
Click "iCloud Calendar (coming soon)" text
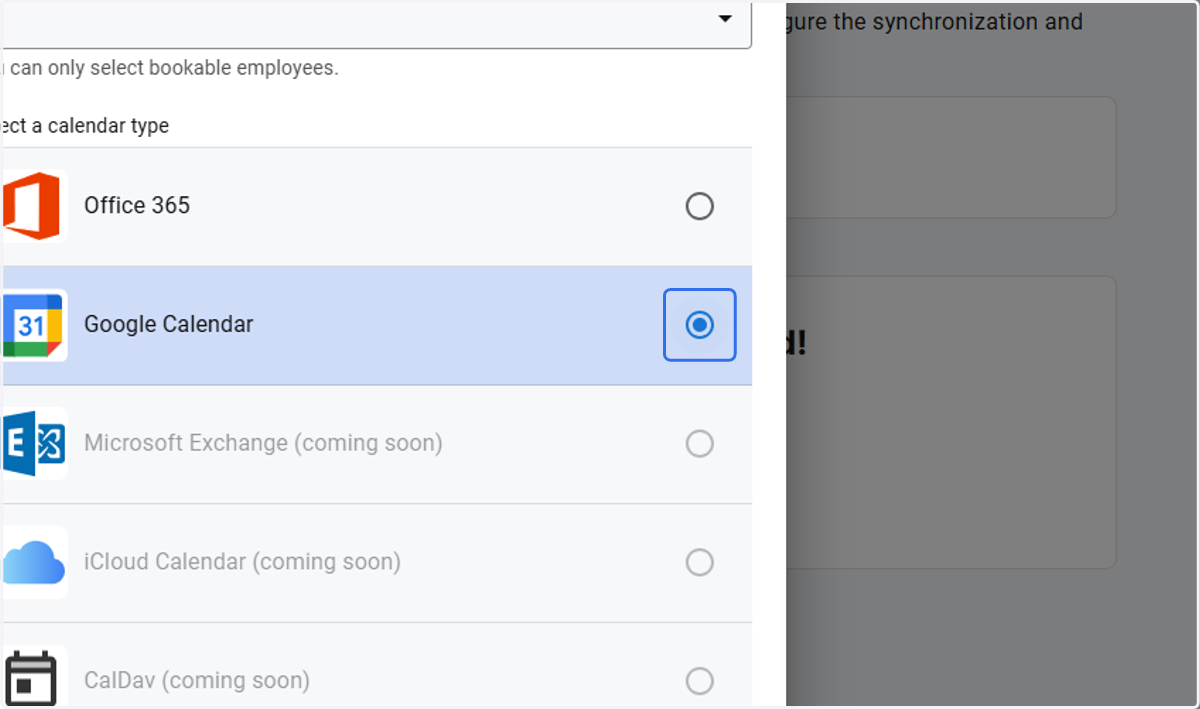[x=242, y=562]
